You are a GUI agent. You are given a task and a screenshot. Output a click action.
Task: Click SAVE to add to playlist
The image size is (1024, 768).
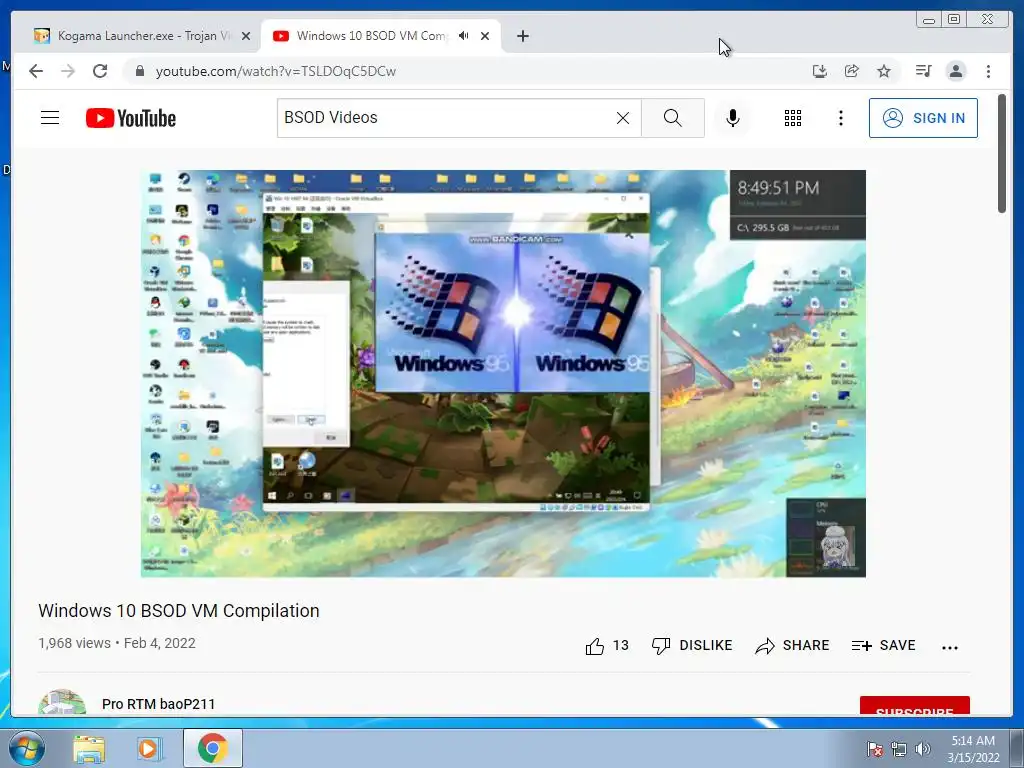click(884, 646)
